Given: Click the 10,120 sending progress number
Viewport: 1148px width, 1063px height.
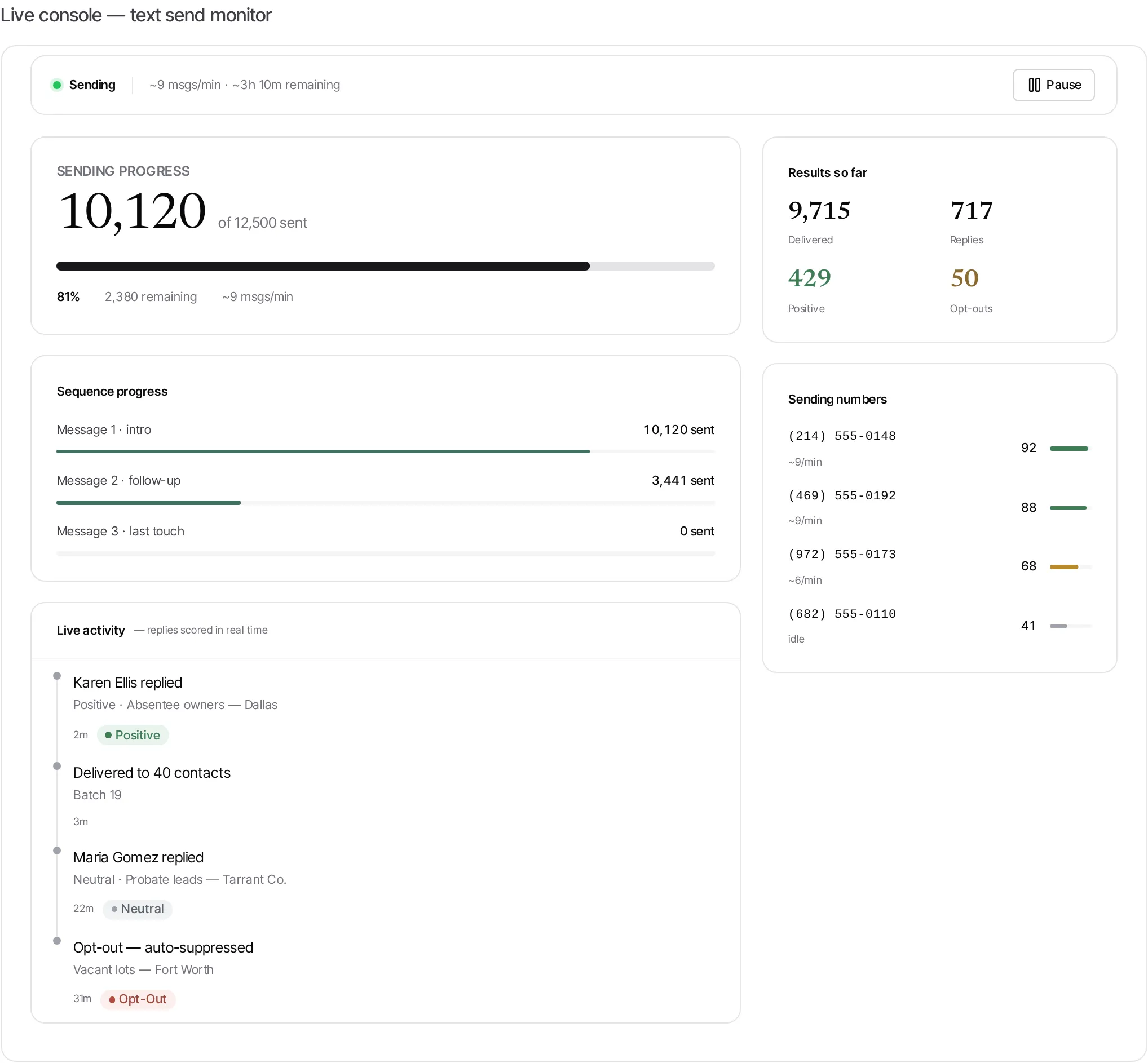Looking at the screenshot, I should 133,211.
